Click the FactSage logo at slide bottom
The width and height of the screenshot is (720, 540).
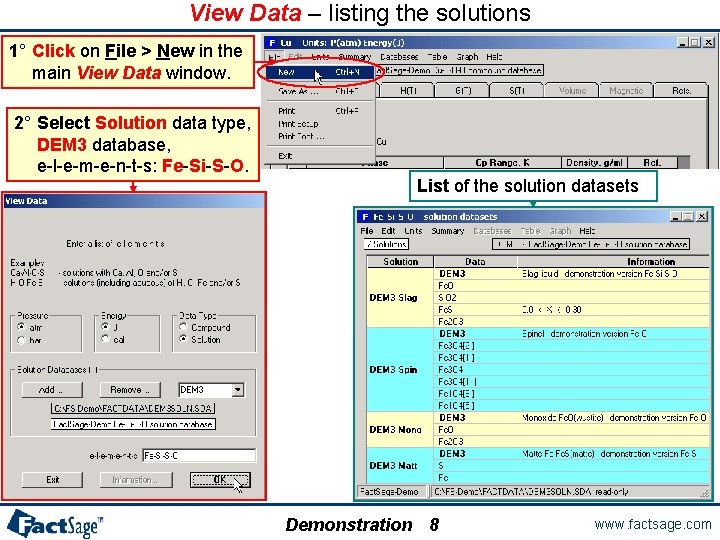click(55, 524)
